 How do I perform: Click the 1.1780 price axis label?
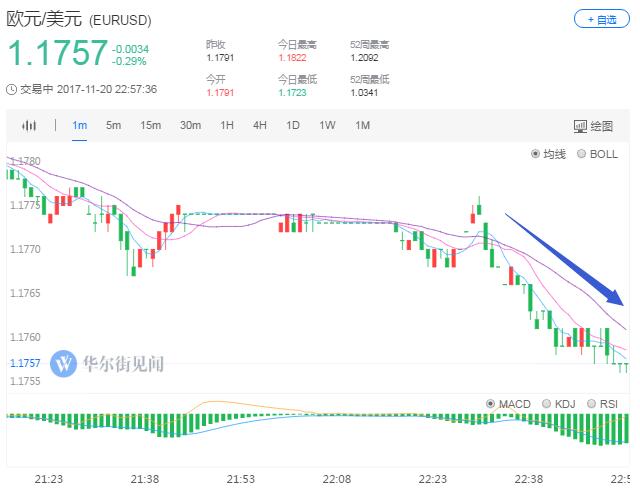click(25, 161)
